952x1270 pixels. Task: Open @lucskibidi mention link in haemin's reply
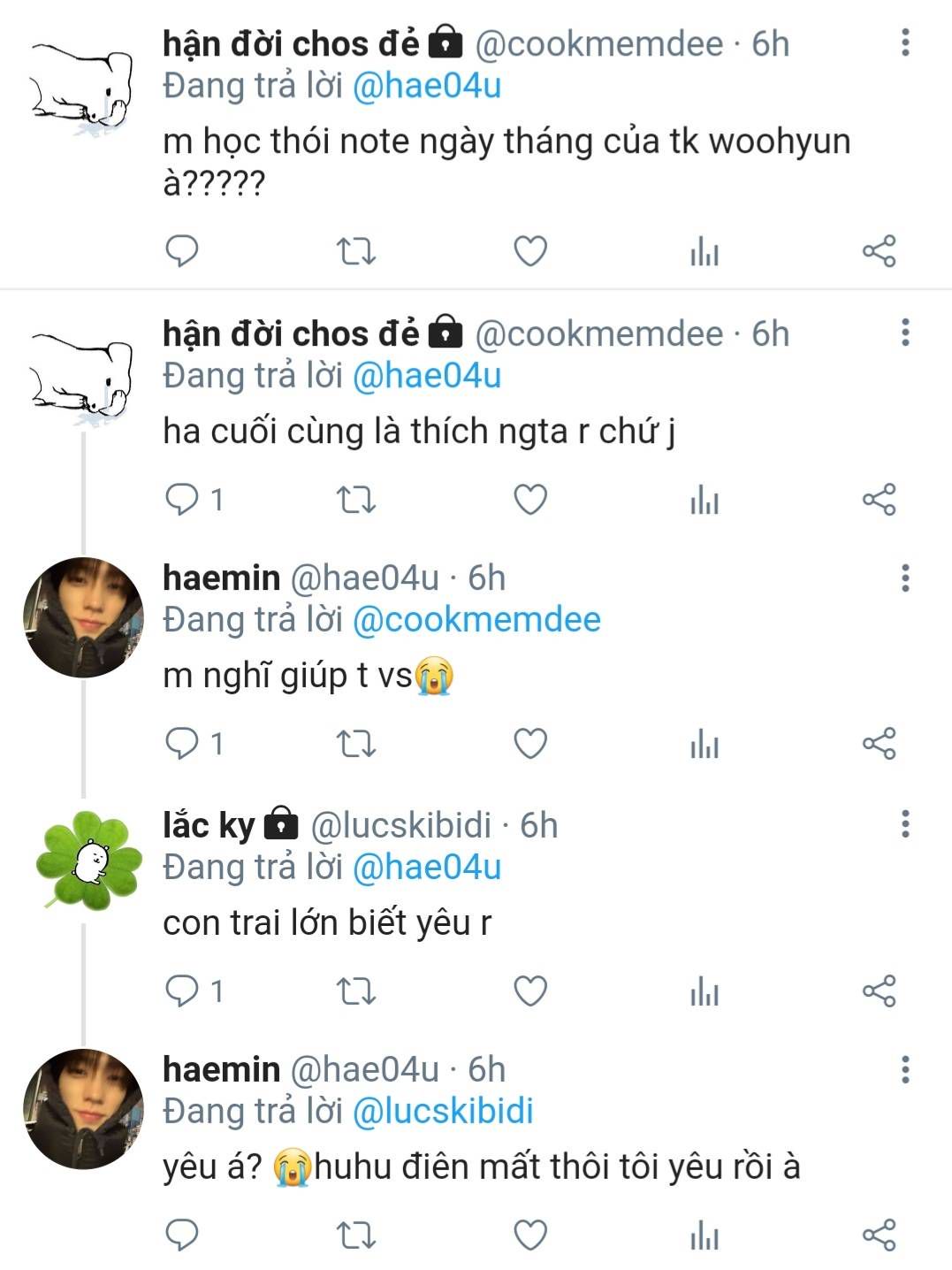pyautogui.click(x=443, y=1112)
